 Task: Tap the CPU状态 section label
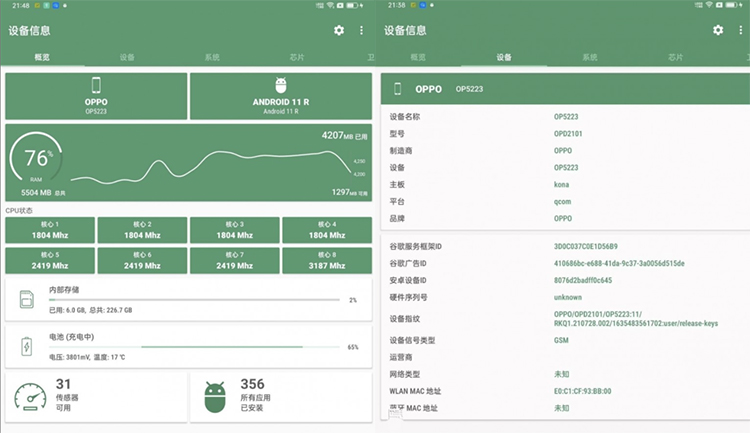click(19, 211)
